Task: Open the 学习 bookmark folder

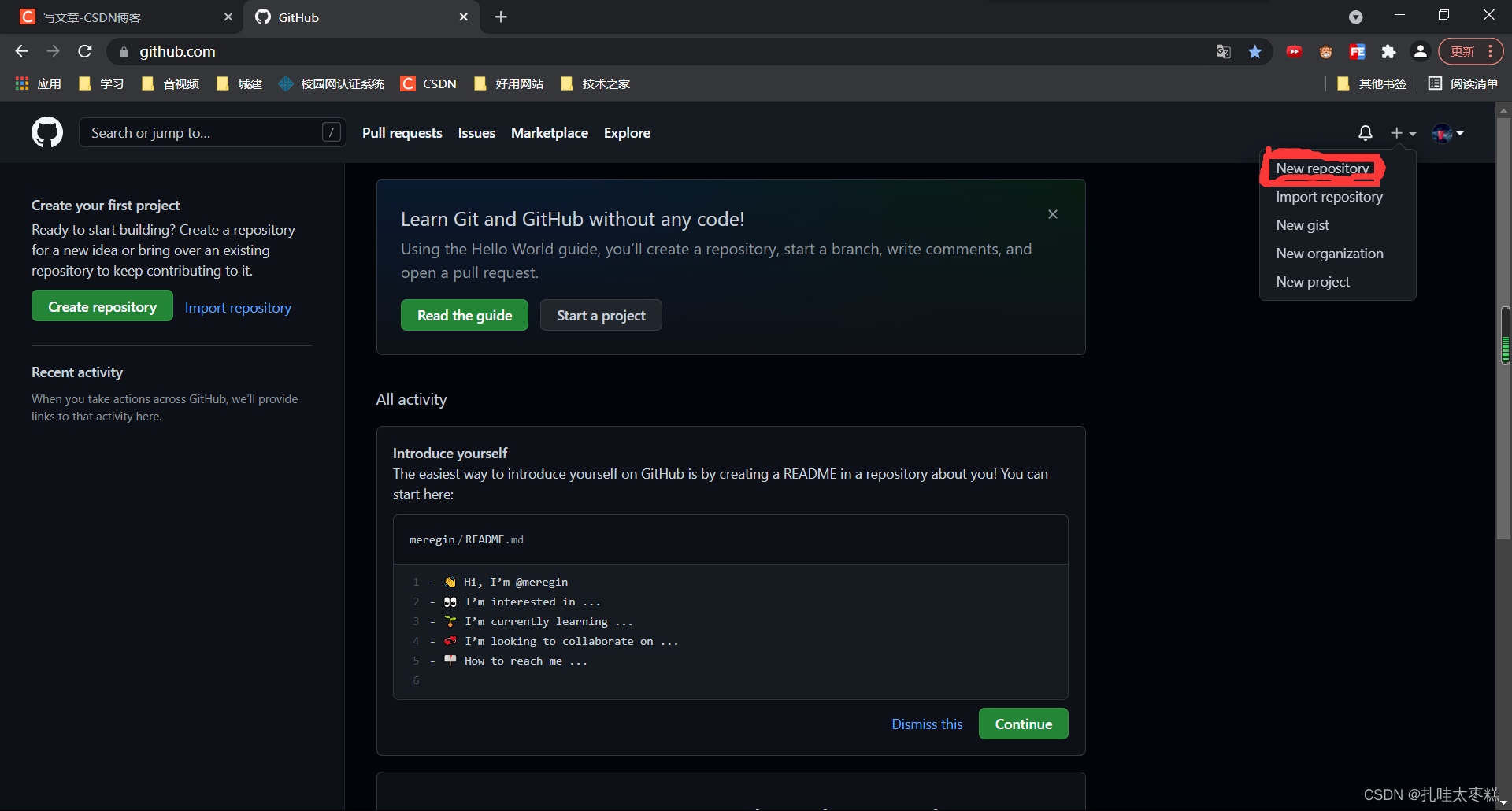Action: pyautogui.click(x=101, y=83)
